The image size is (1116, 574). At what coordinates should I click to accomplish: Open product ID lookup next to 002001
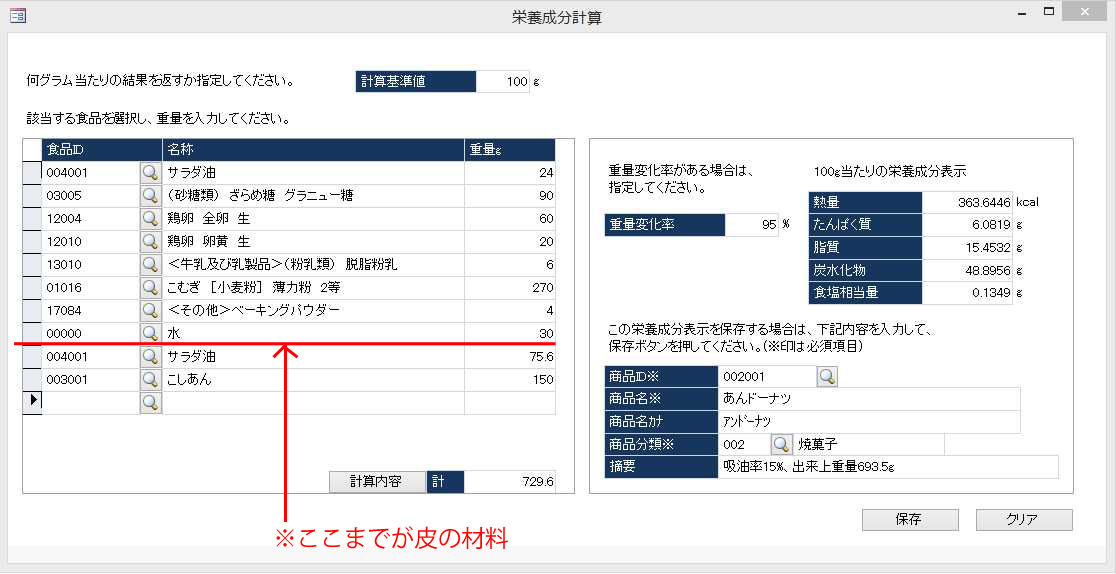click(x=826, y=377)
